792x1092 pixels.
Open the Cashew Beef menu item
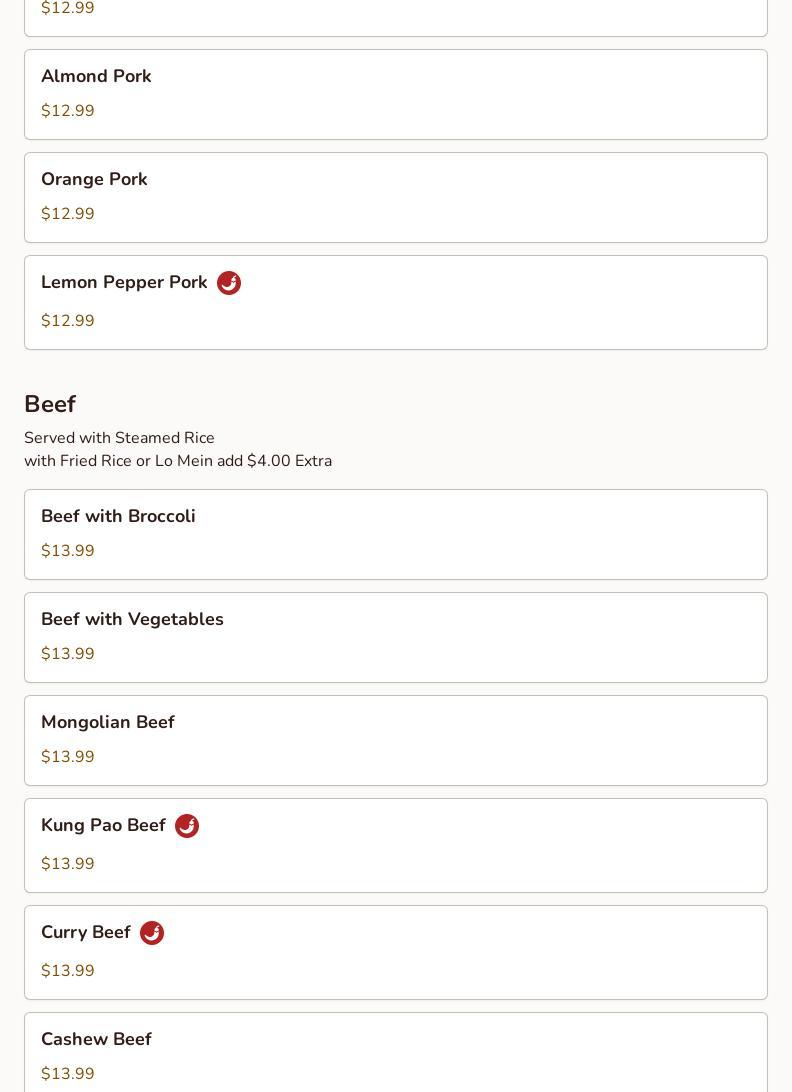tap(396, 1052)
